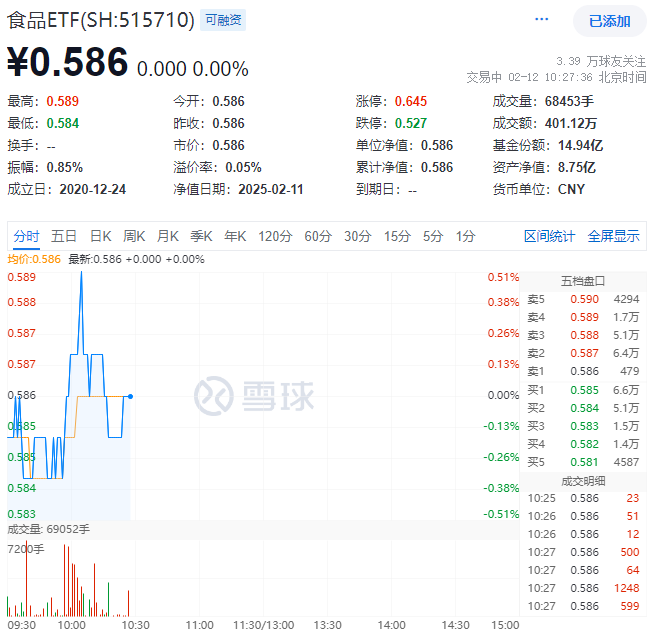This screenshot has width=647, height=637.
Task: Click the 3.39 万球友关注 follower count
Action: click(601, 61)
